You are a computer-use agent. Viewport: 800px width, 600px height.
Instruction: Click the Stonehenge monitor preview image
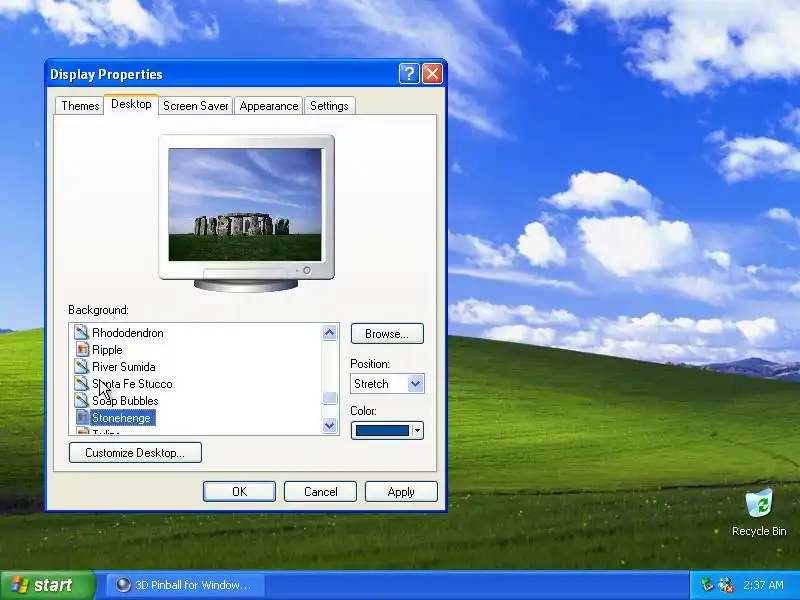[x=245, y=205]
